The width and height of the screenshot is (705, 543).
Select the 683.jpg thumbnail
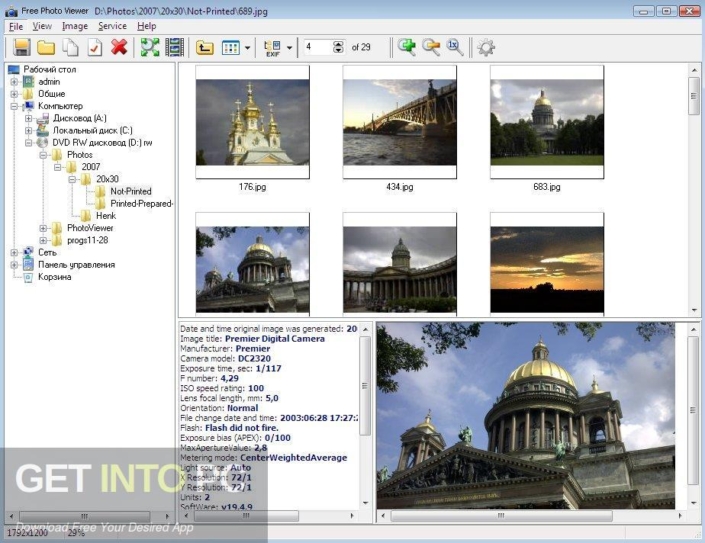tap(547, 122)
